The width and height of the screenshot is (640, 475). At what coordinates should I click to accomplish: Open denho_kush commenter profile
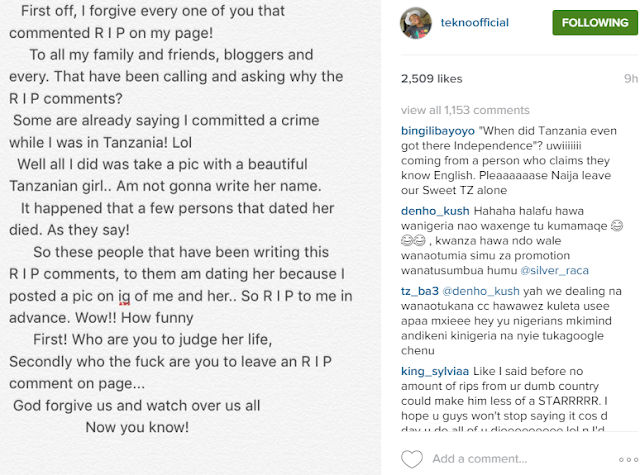[435, 211]
